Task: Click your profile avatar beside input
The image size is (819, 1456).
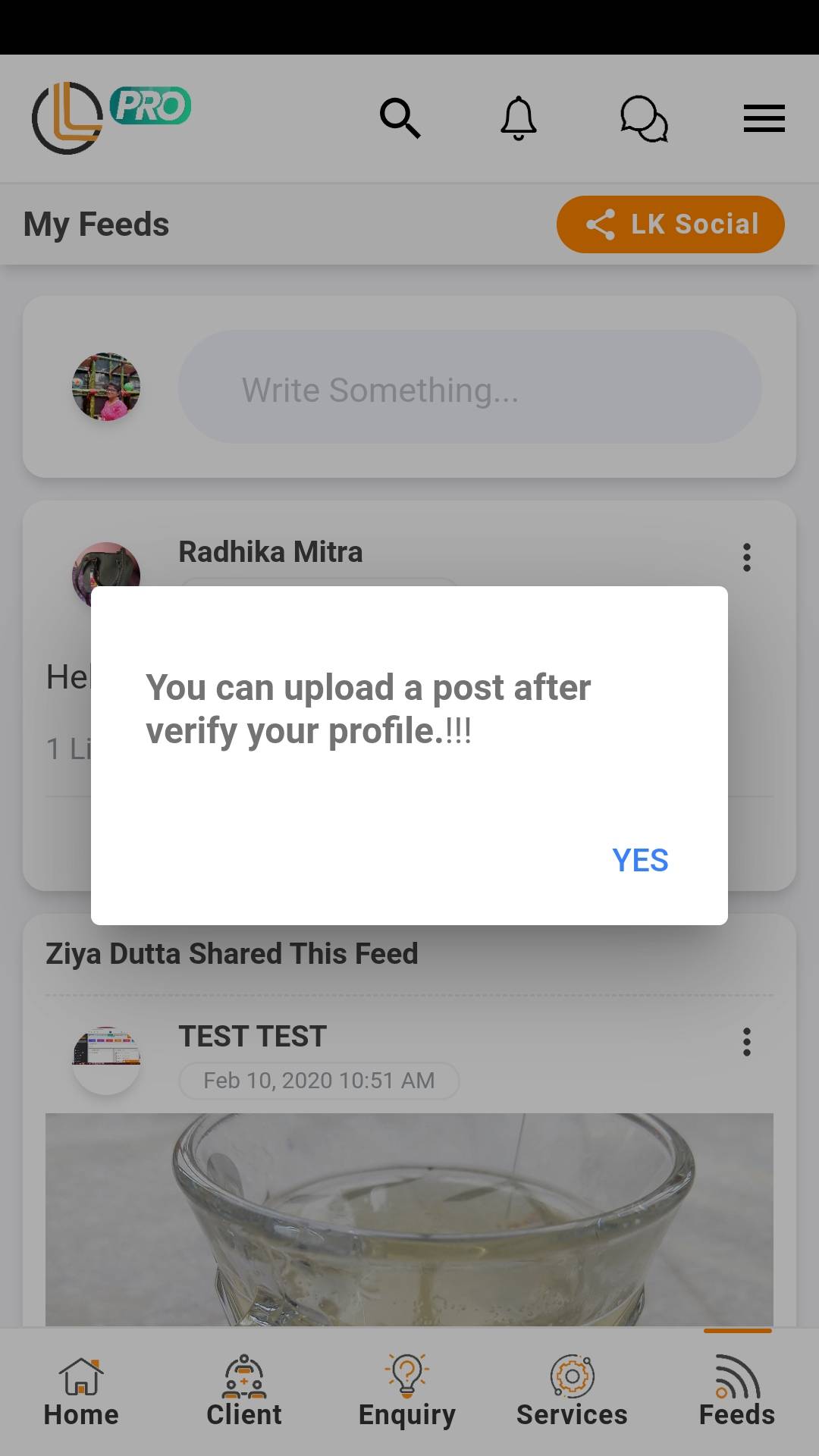Action: click(x=106, y=387)
